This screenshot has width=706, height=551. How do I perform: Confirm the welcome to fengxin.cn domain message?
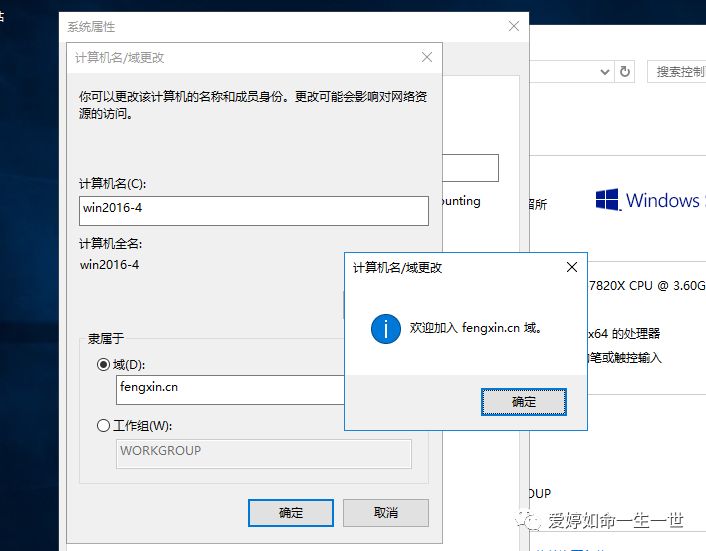[x=524, y=402]
